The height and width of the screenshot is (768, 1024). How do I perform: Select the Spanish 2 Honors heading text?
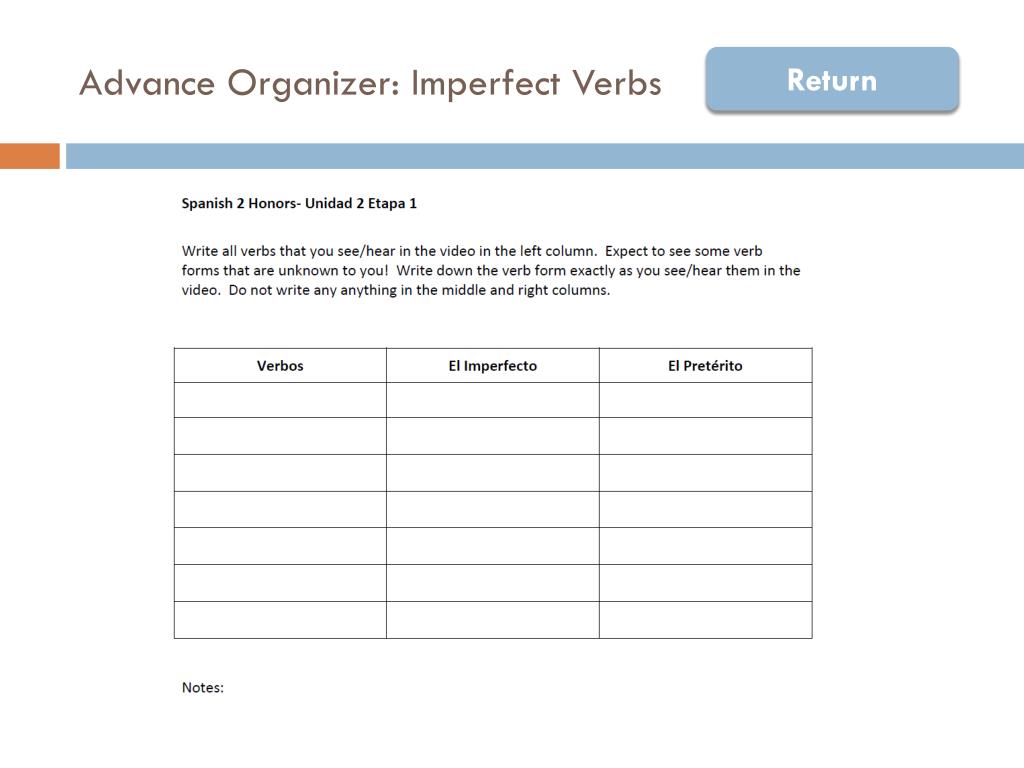(x=299, y=203)
